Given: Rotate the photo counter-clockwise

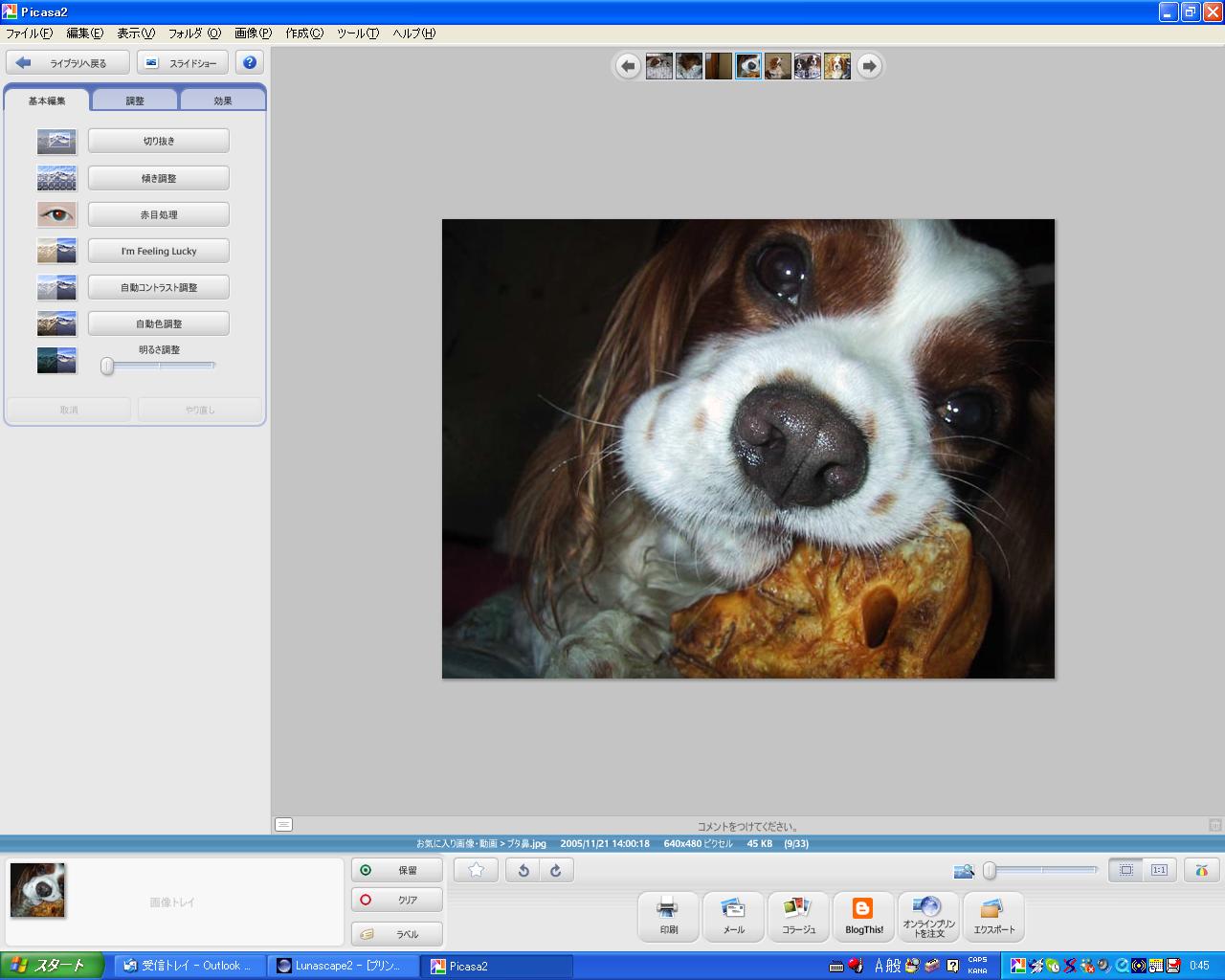Looking at the screenshot, I should 523,870.
